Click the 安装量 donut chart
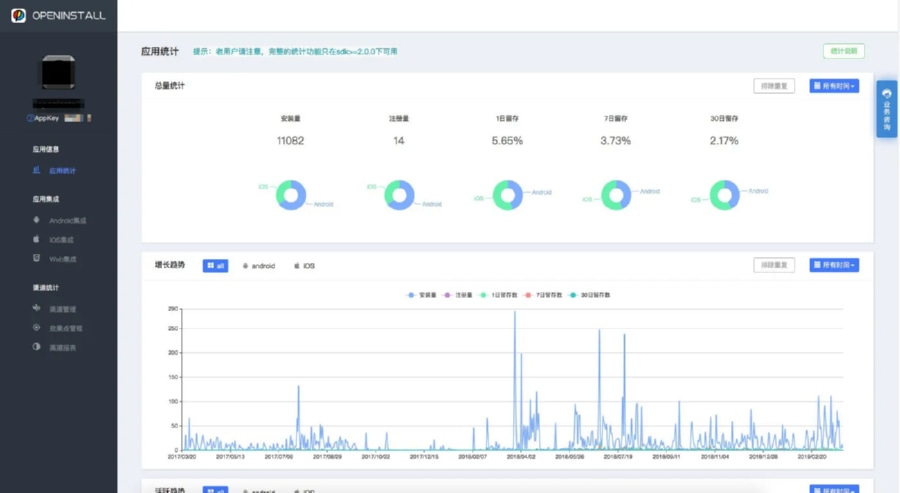The width and height of the screenshot is (900, 493). [x=291, y=195]
